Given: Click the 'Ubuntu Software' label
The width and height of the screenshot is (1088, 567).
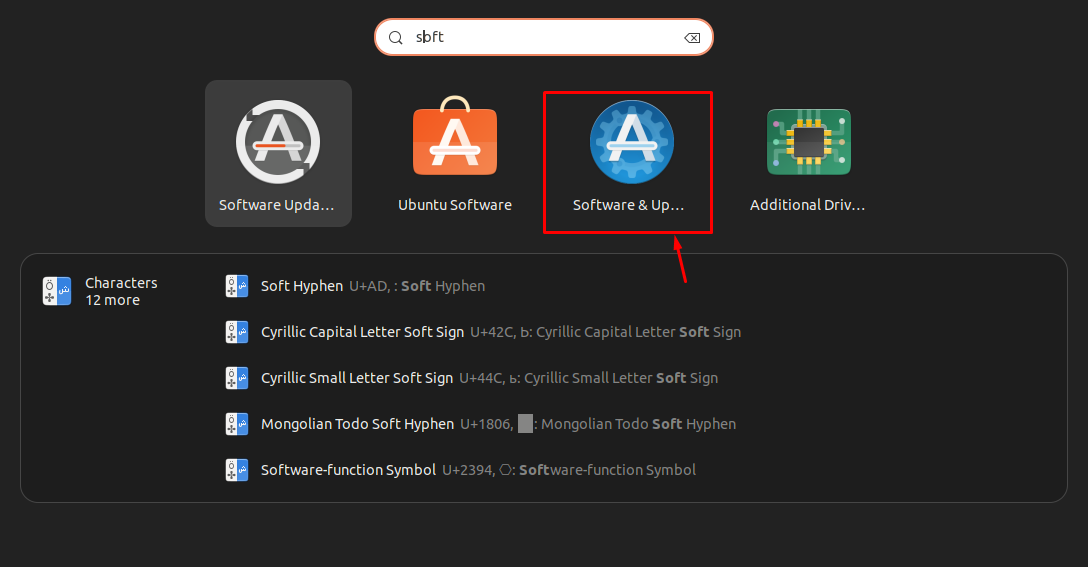Looking at the screenshot, I should [x=454, y=205].
